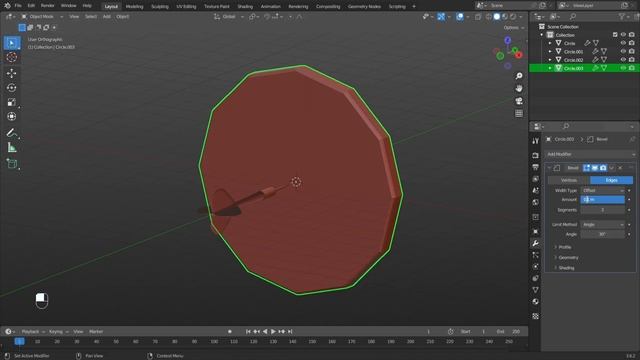This screenshot has height=360, width=640.
Task: Open the Tool properties tab
Action: [536, 141]
